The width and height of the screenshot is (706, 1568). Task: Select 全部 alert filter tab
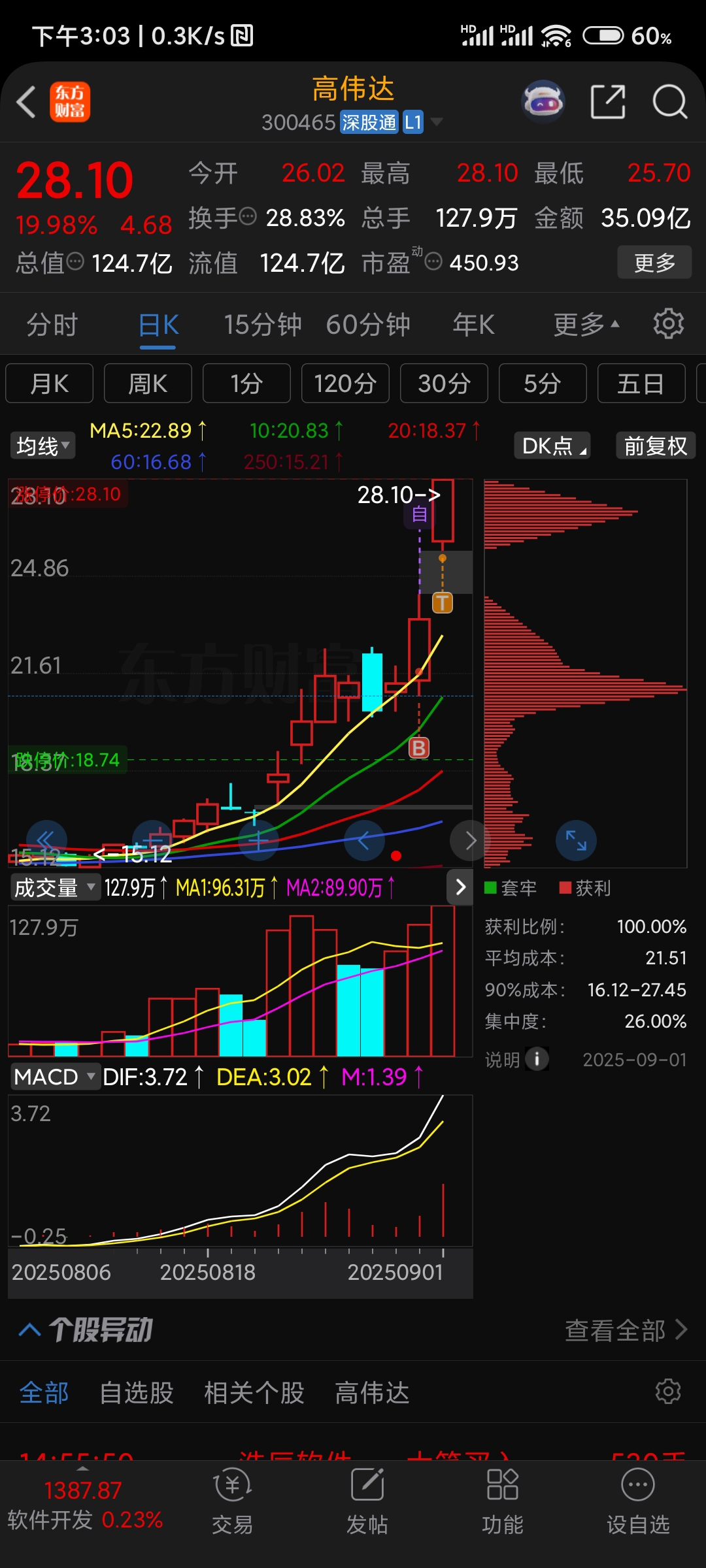[44, 1393]
